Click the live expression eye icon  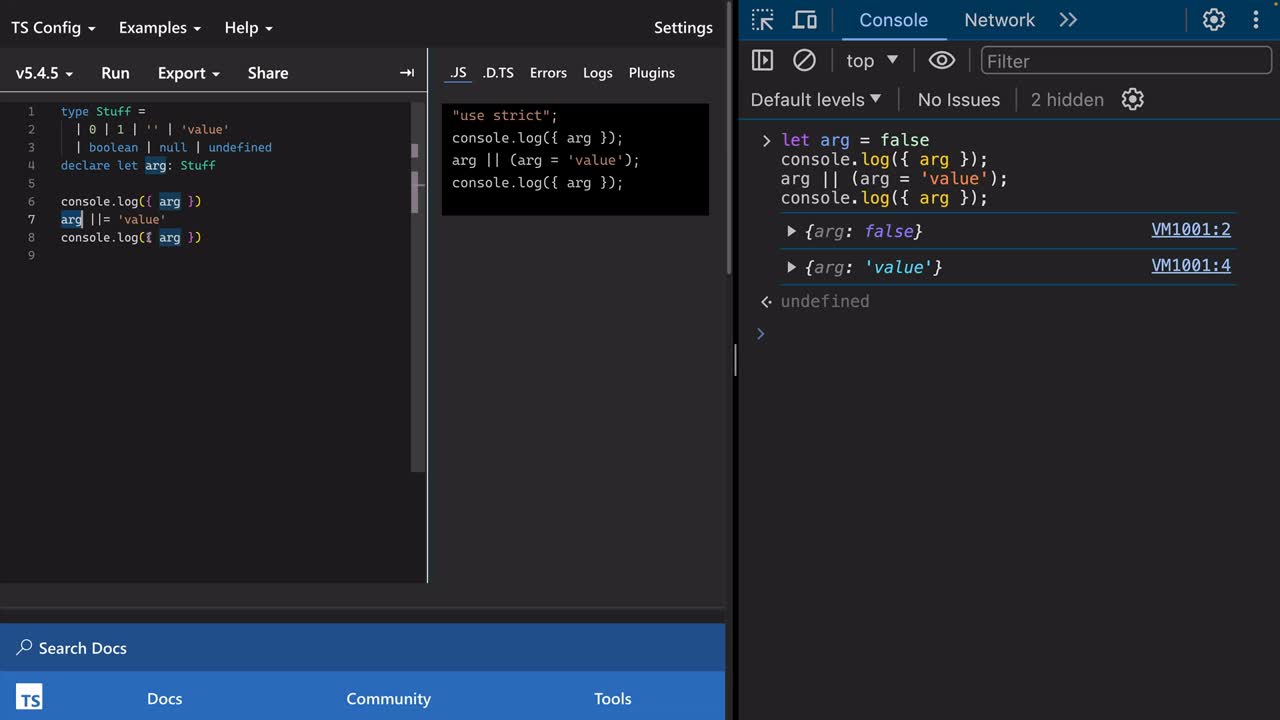(941, 61)
